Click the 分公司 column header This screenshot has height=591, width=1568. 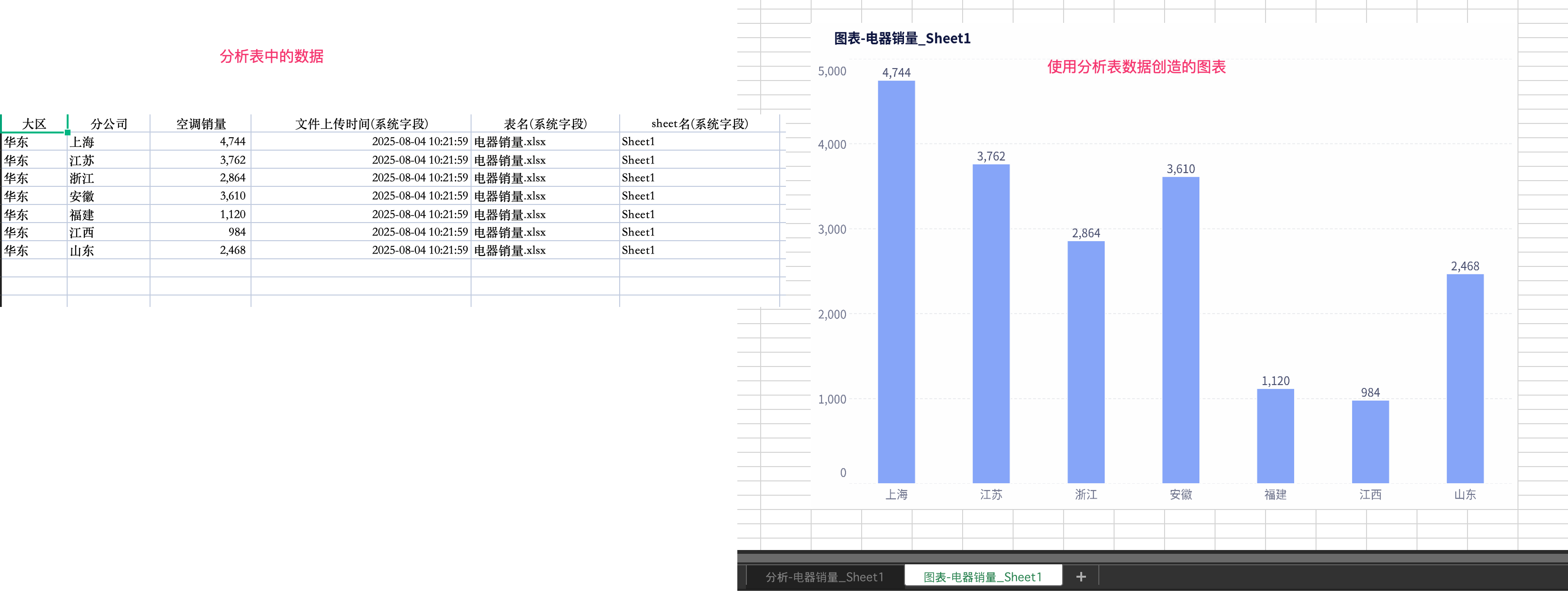tap(109, 124)
